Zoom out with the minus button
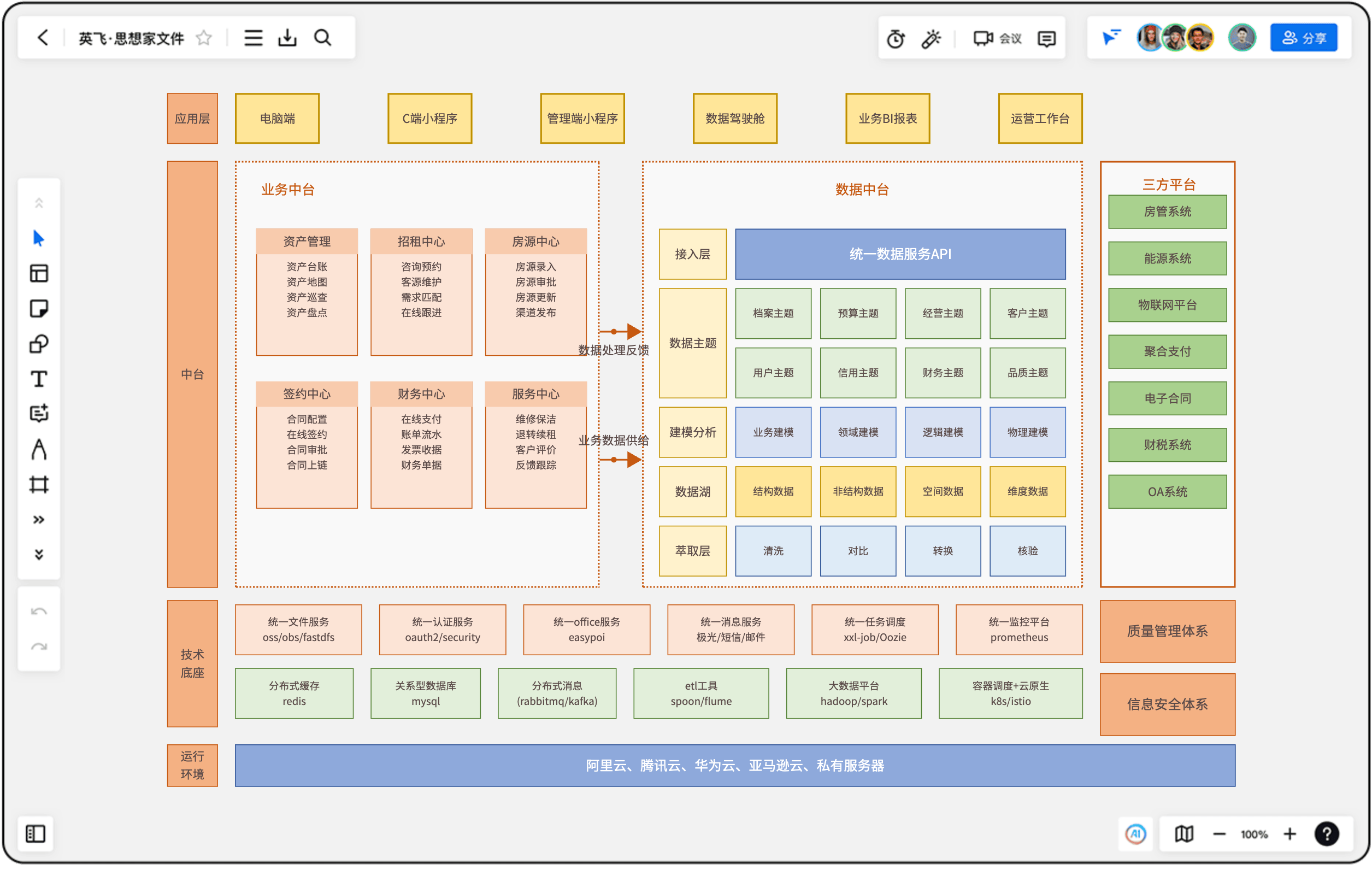Screen dimensions: 1372x870 [1220, 834]
